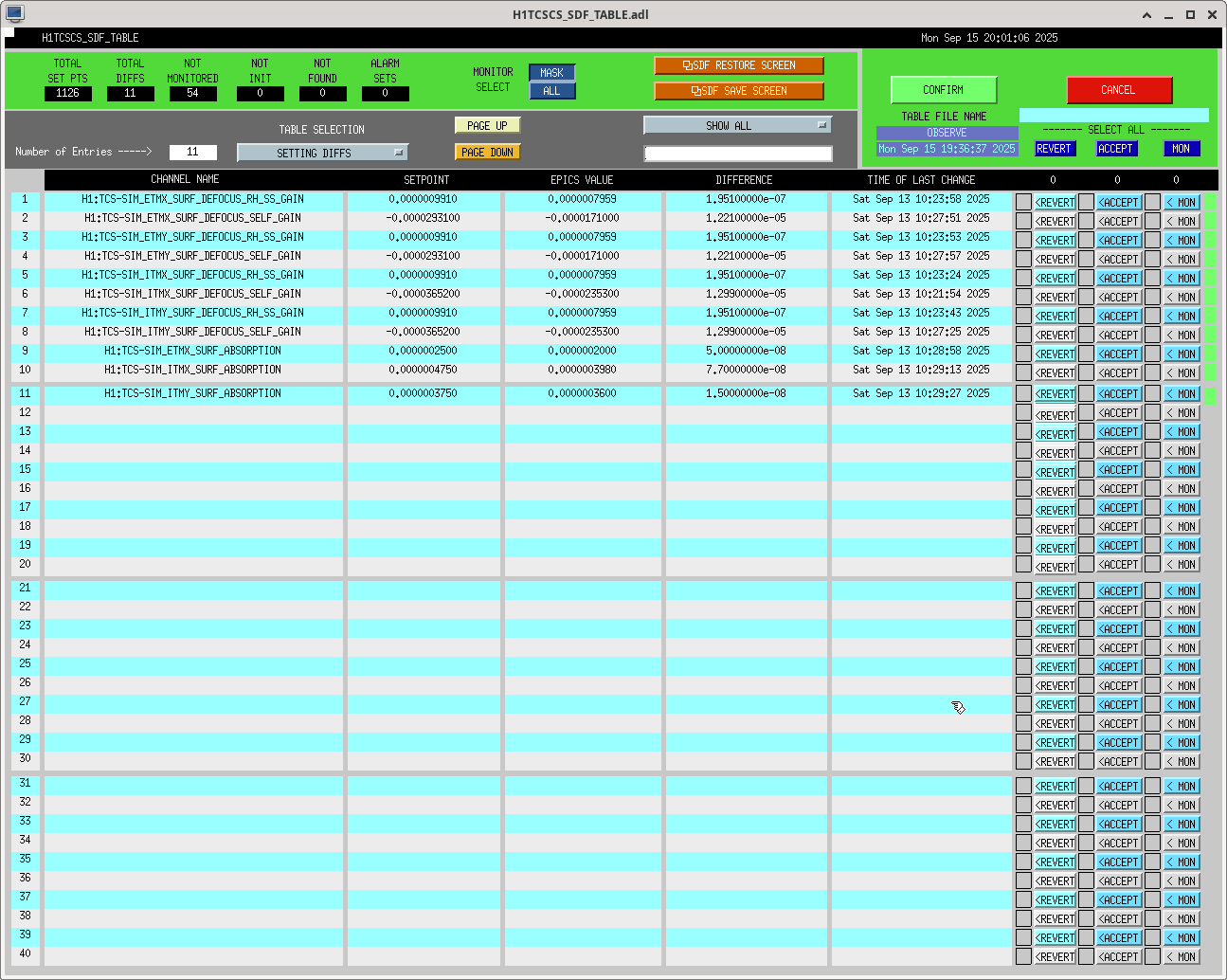Open the SDF SAVE SCREEN display
This screenshot has width=1227, height=980.
738,91
